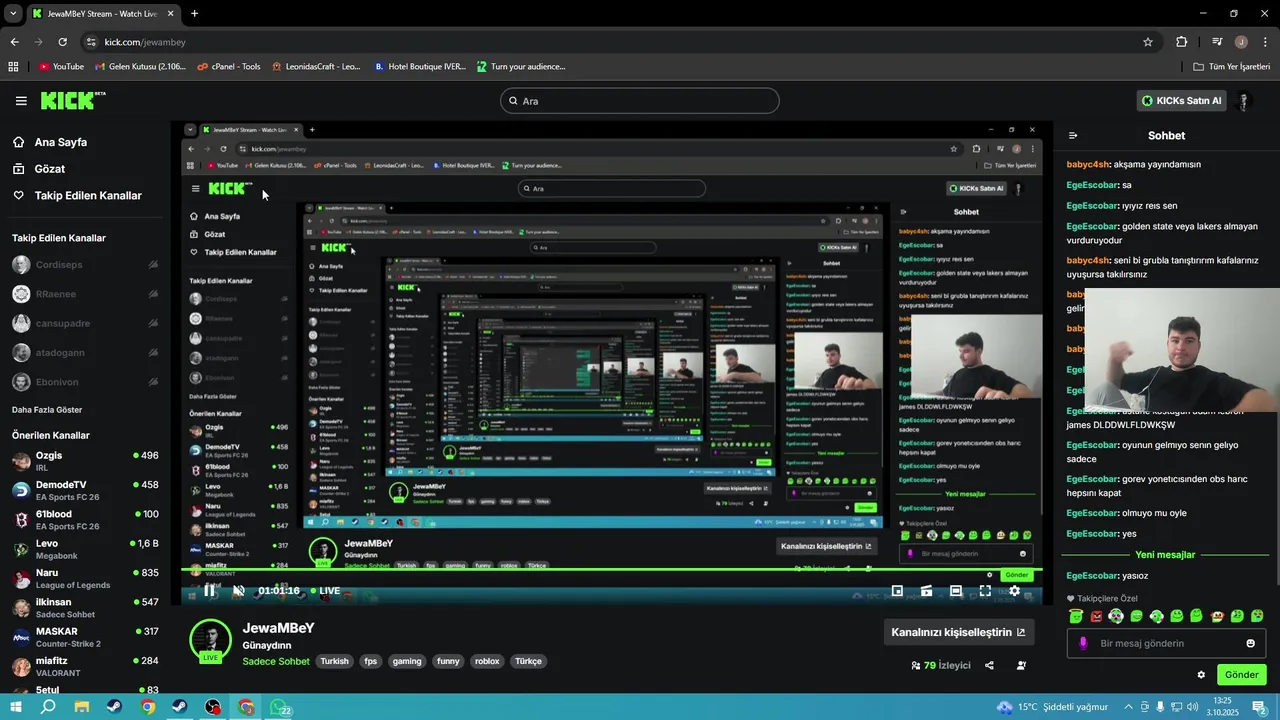Collapse the Sohbet chat panel
Screen dimensions: 1280x720
[1073, 136]
